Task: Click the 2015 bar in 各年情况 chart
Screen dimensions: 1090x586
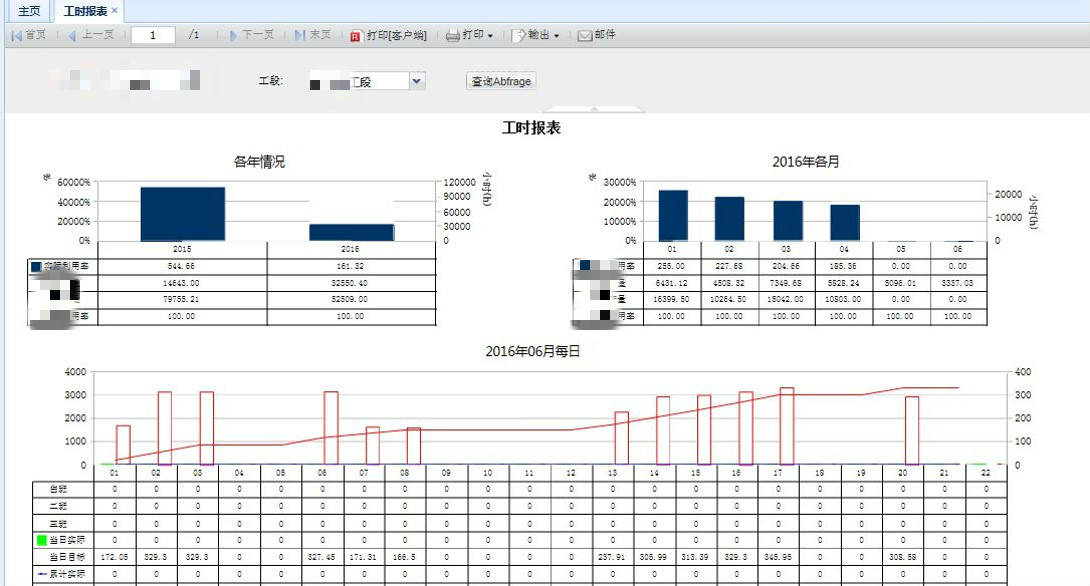Action: tap(182, 213)
